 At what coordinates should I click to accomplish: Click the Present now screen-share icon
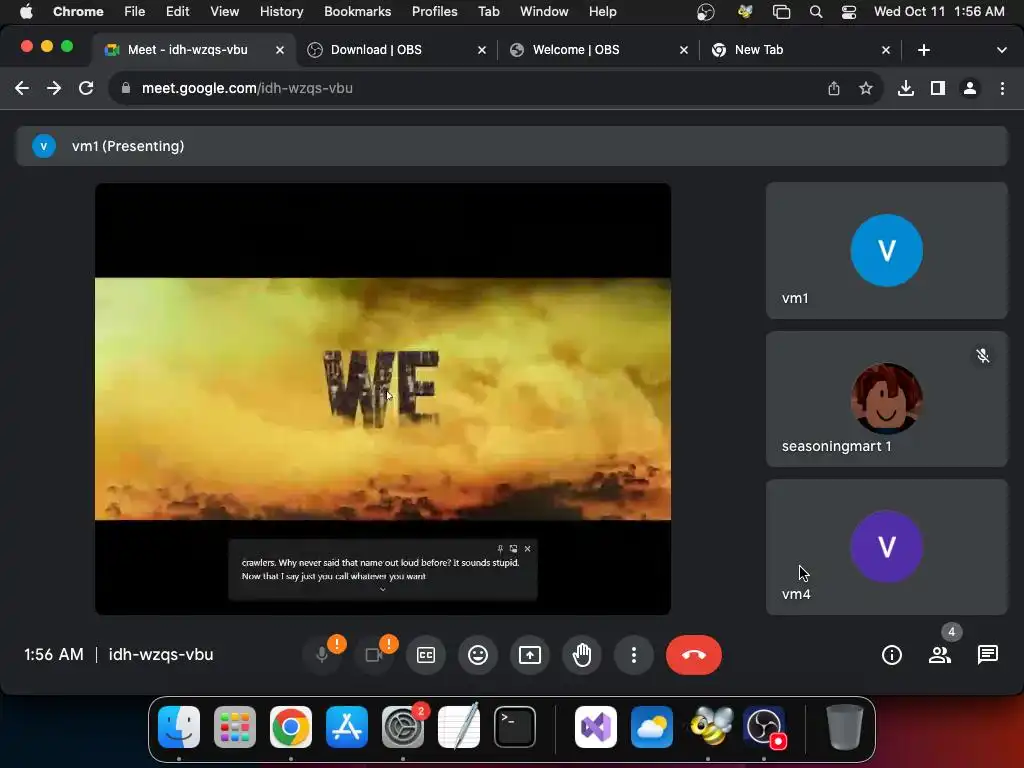530,654
